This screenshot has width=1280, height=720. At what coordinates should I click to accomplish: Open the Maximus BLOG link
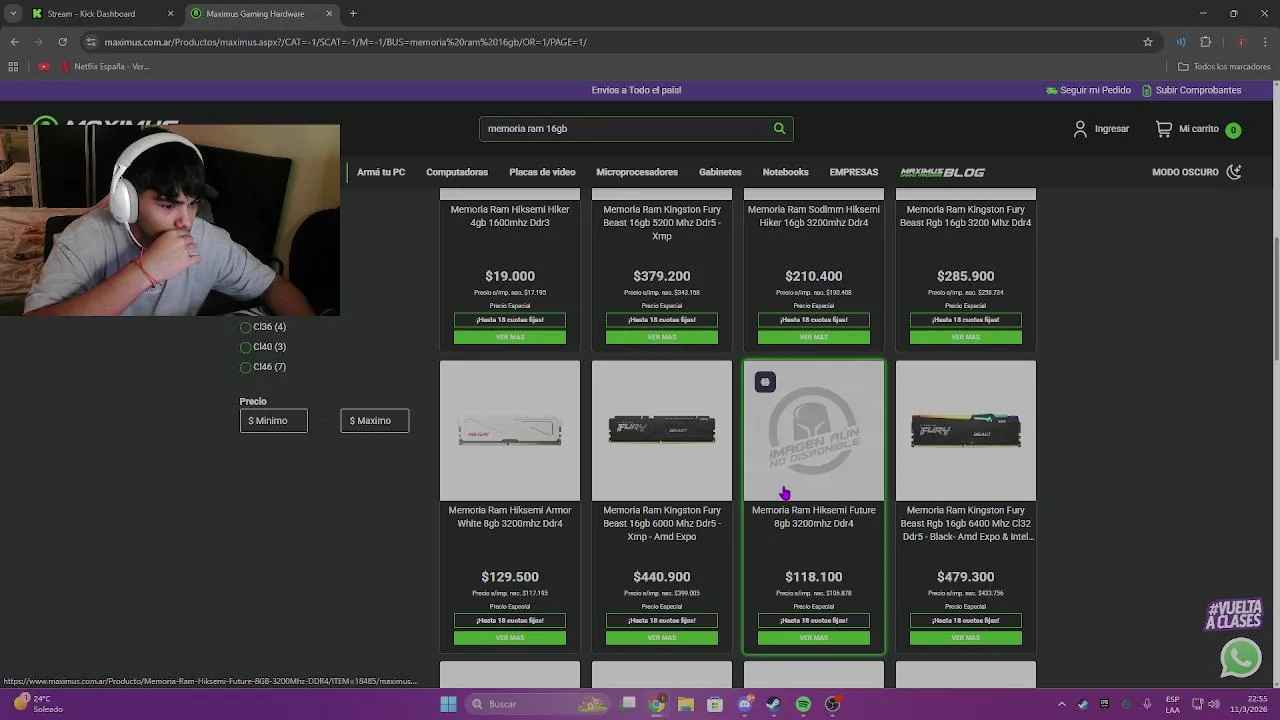pyautogui.click(x=942, y=172)
